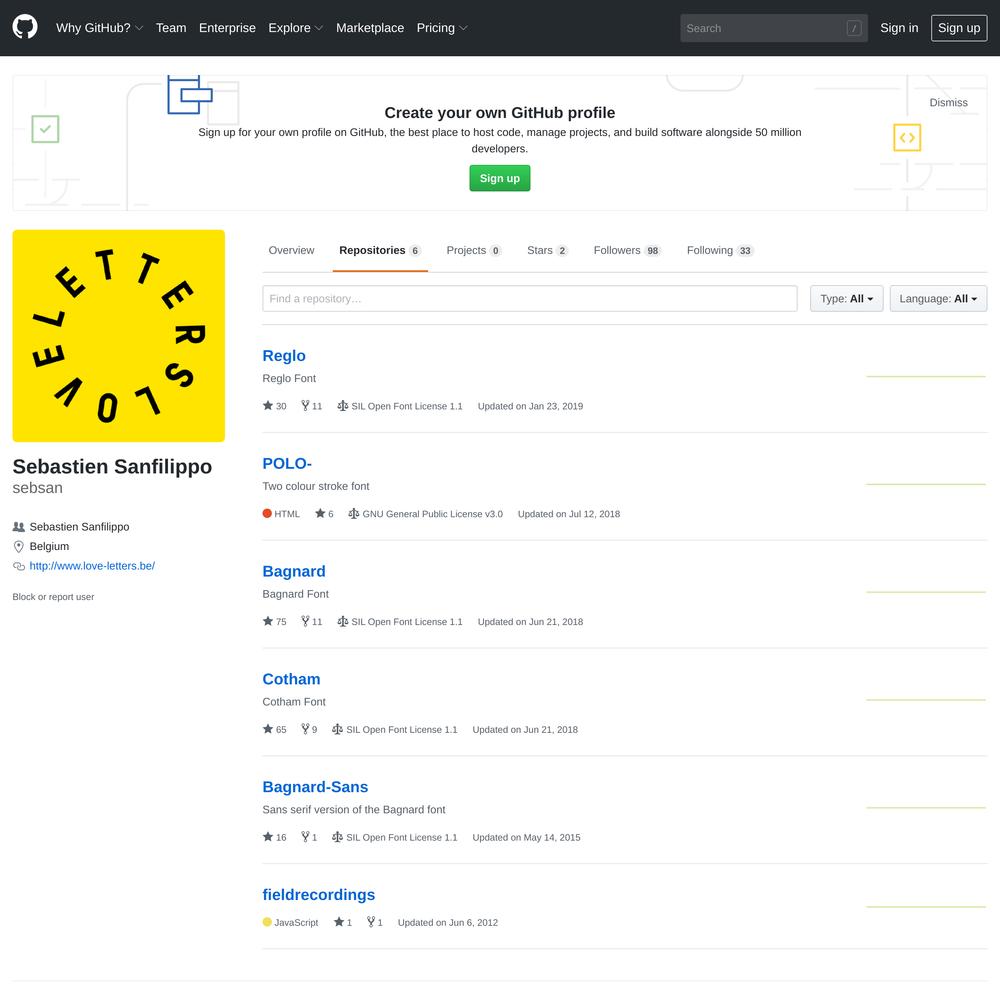This screenshot has height=1000, width=1000.
Task: Focus the Find a repository field
Action: [x=530, y=298]
